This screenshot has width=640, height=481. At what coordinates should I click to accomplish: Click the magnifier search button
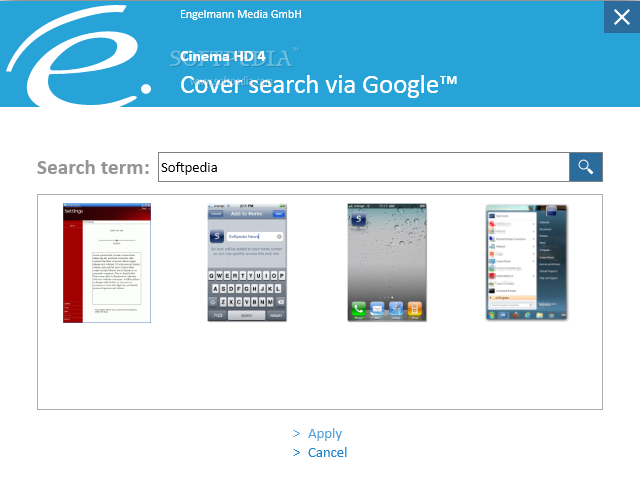tap(586, 167)
